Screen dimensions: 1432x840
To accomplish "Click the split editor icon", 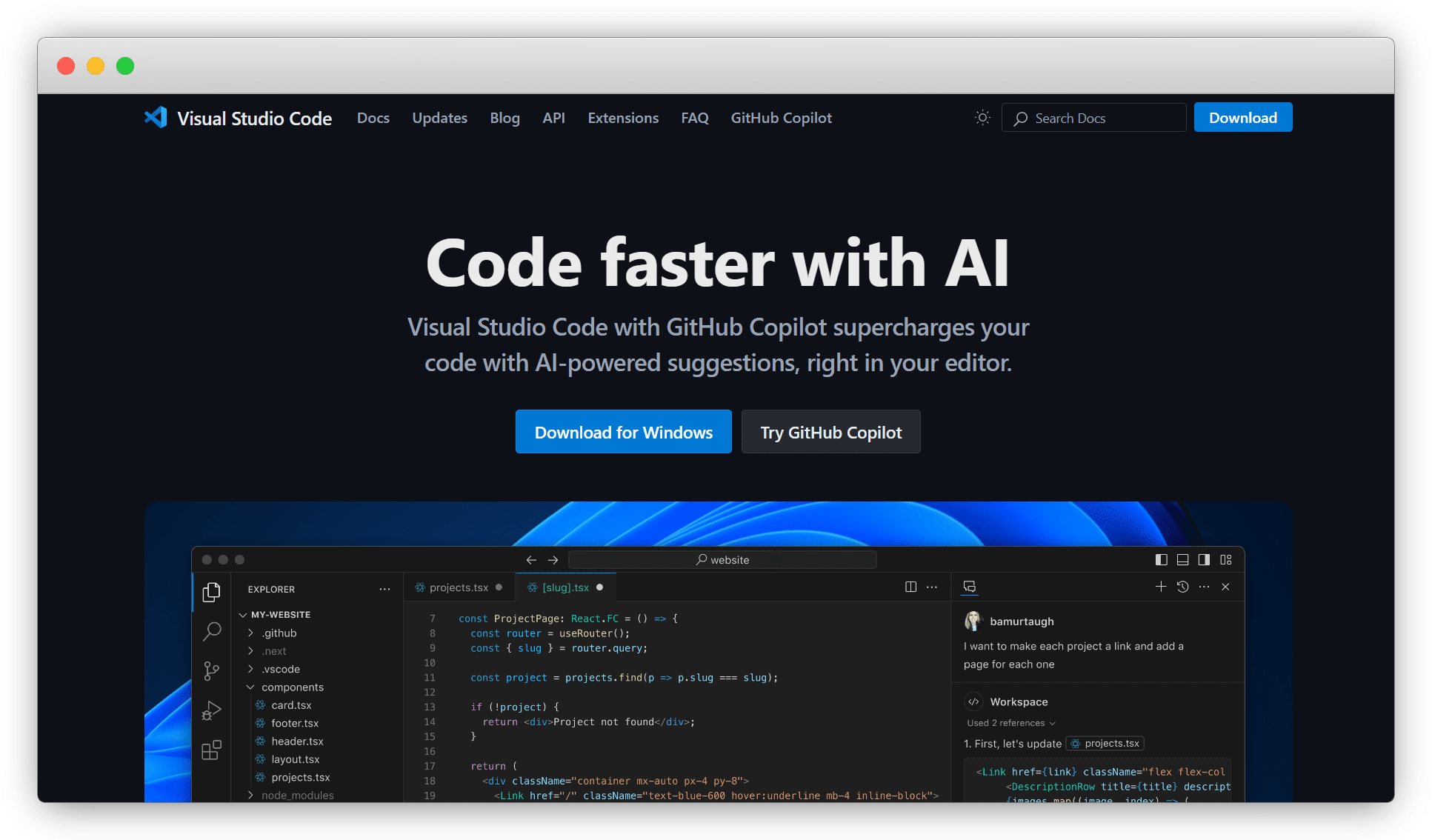I will [910, 587].
